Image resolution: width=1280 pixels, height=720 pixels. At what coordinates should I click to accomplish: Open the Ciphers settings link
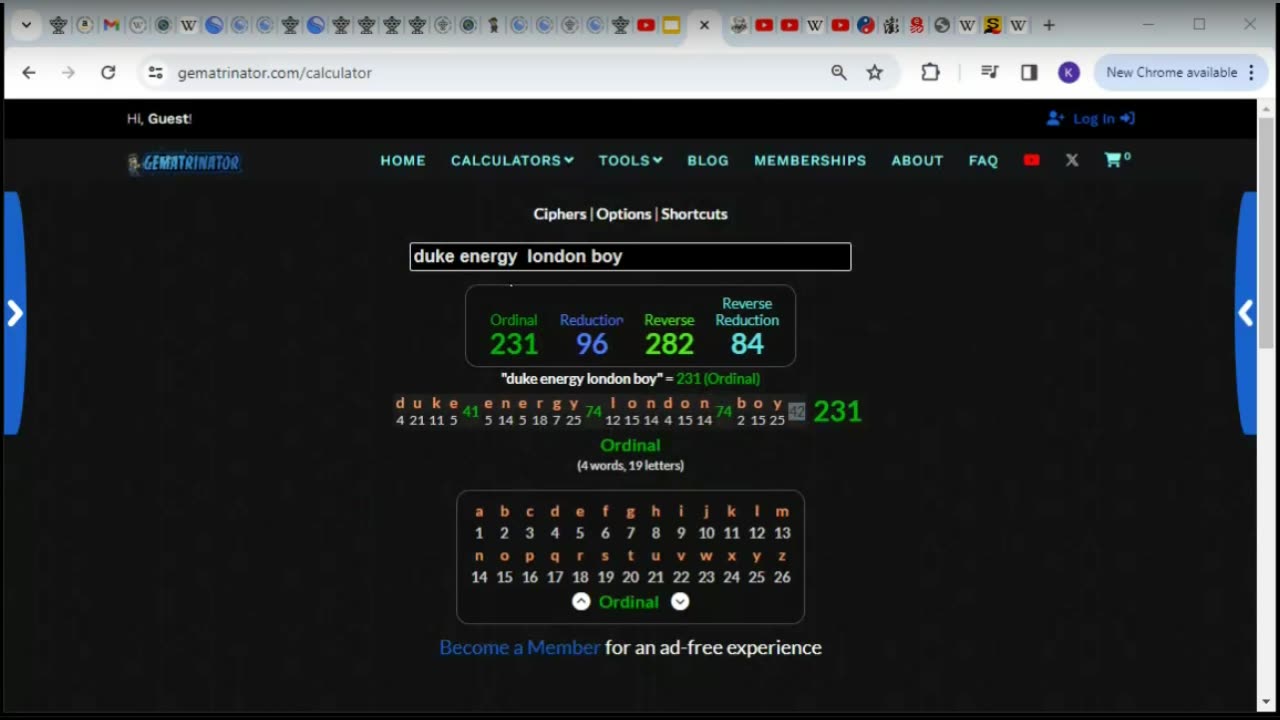pyautogui.click(x=560, y=214)
